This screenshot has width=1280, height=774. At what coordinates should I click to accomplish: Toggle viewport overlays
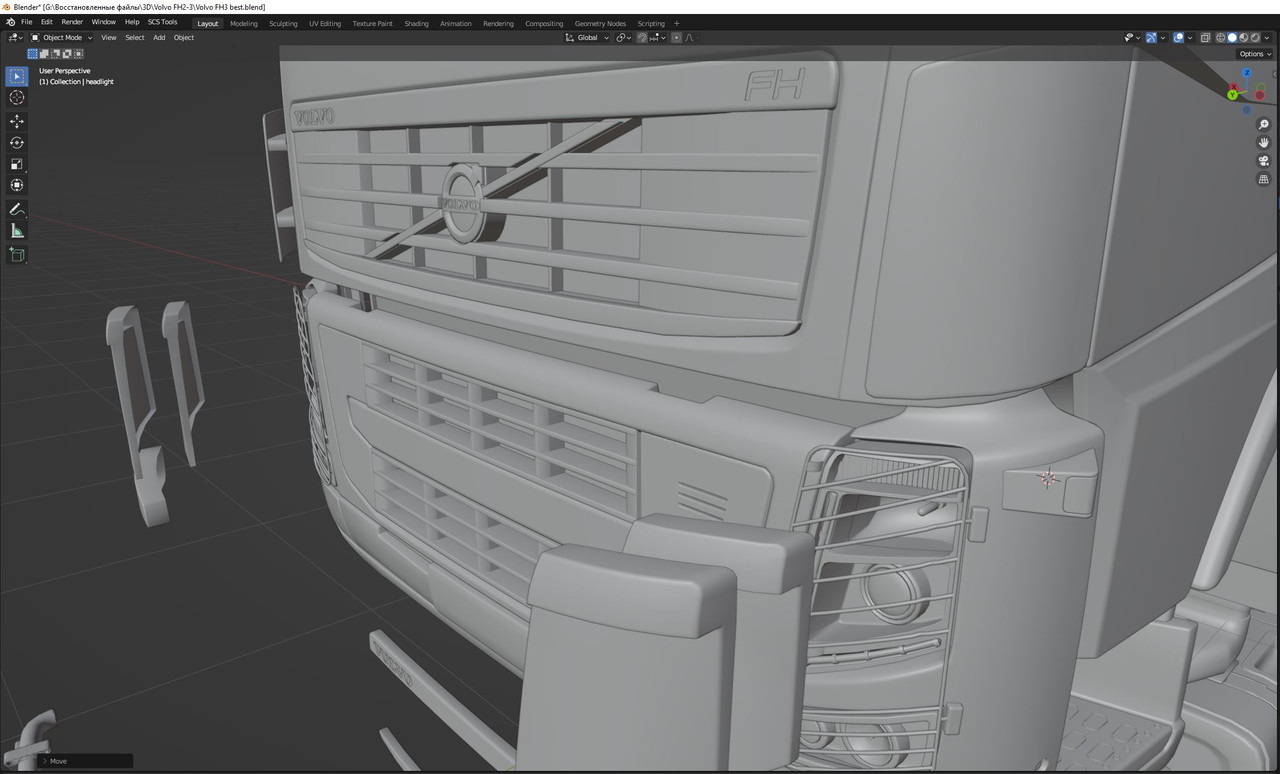[x=1178, y=37]
